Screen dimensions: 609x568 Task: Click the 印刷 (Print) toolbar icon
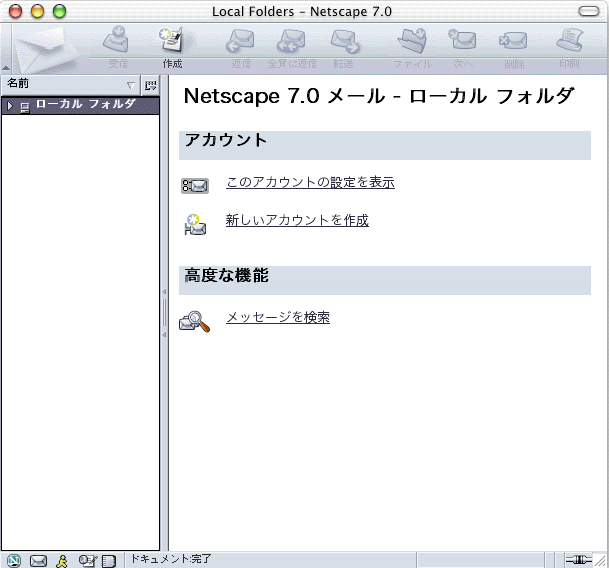click(570, 40)
